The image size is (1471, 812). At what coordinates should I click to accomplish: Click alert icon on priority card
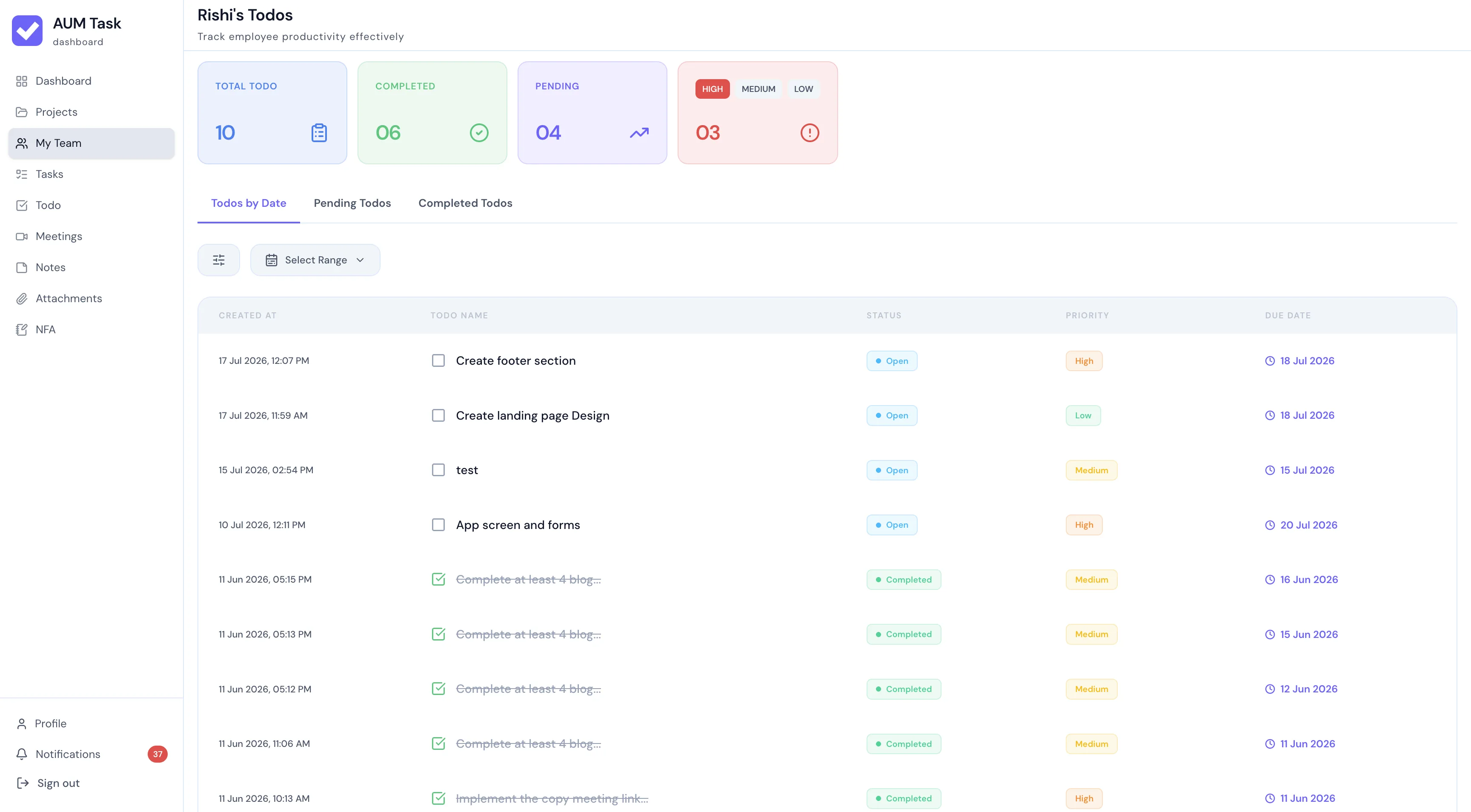[x=809, y=132]
